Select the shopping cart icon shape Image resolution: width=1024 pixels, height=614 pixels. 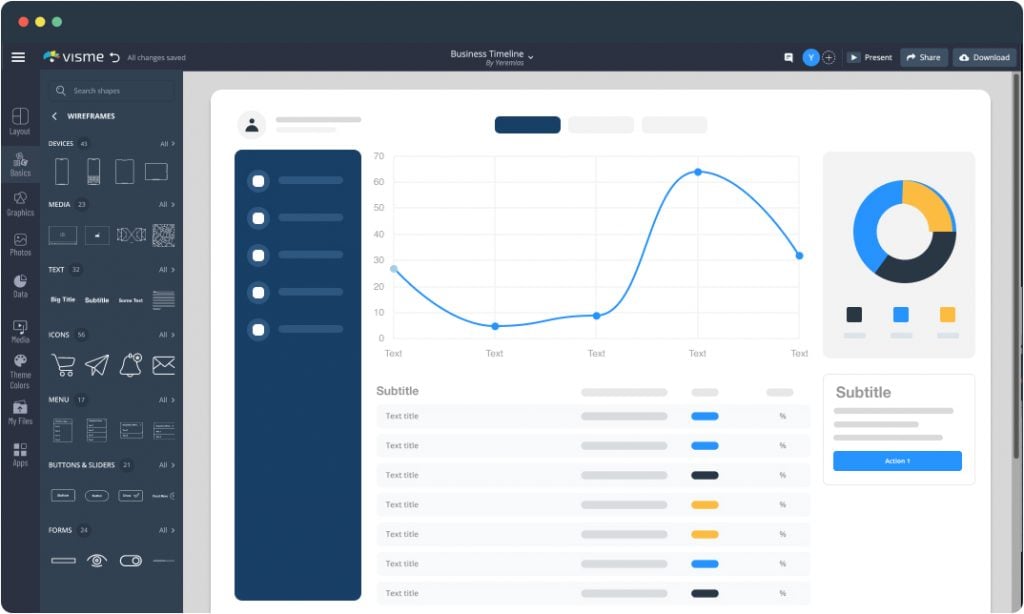61,366
